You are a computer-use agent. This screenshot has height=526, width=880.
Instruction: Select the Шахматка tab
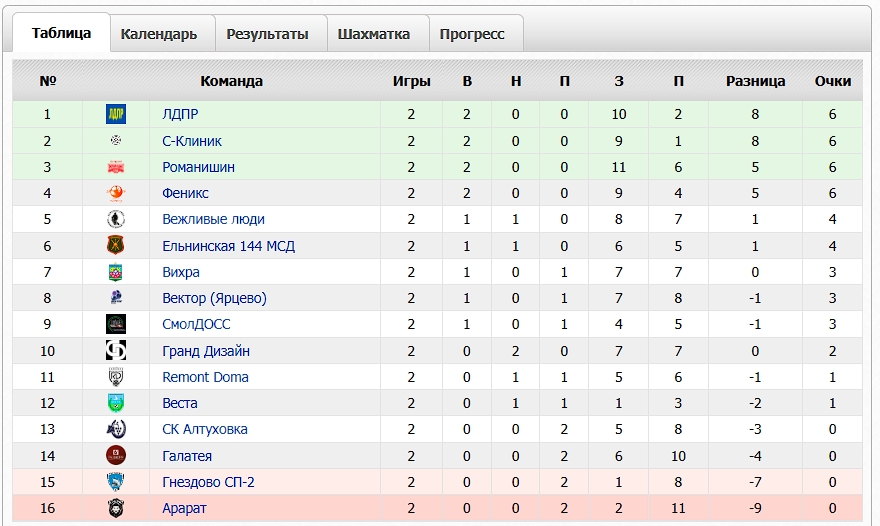(x=374, y=34)
